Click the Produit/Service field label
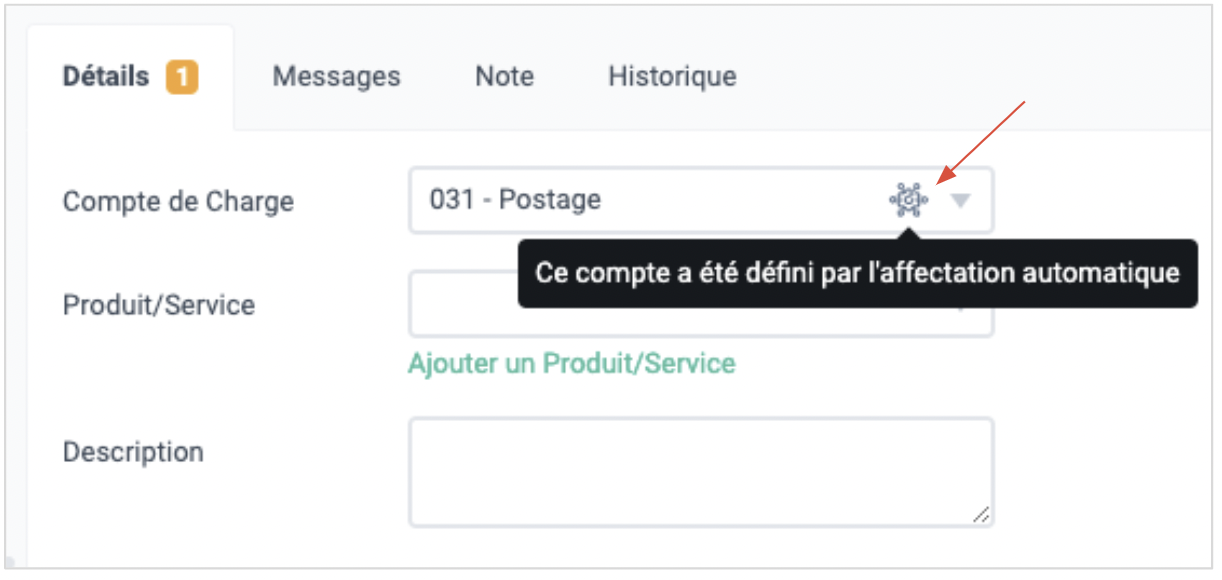1222x580 pixels. click(x=159, y=304)
